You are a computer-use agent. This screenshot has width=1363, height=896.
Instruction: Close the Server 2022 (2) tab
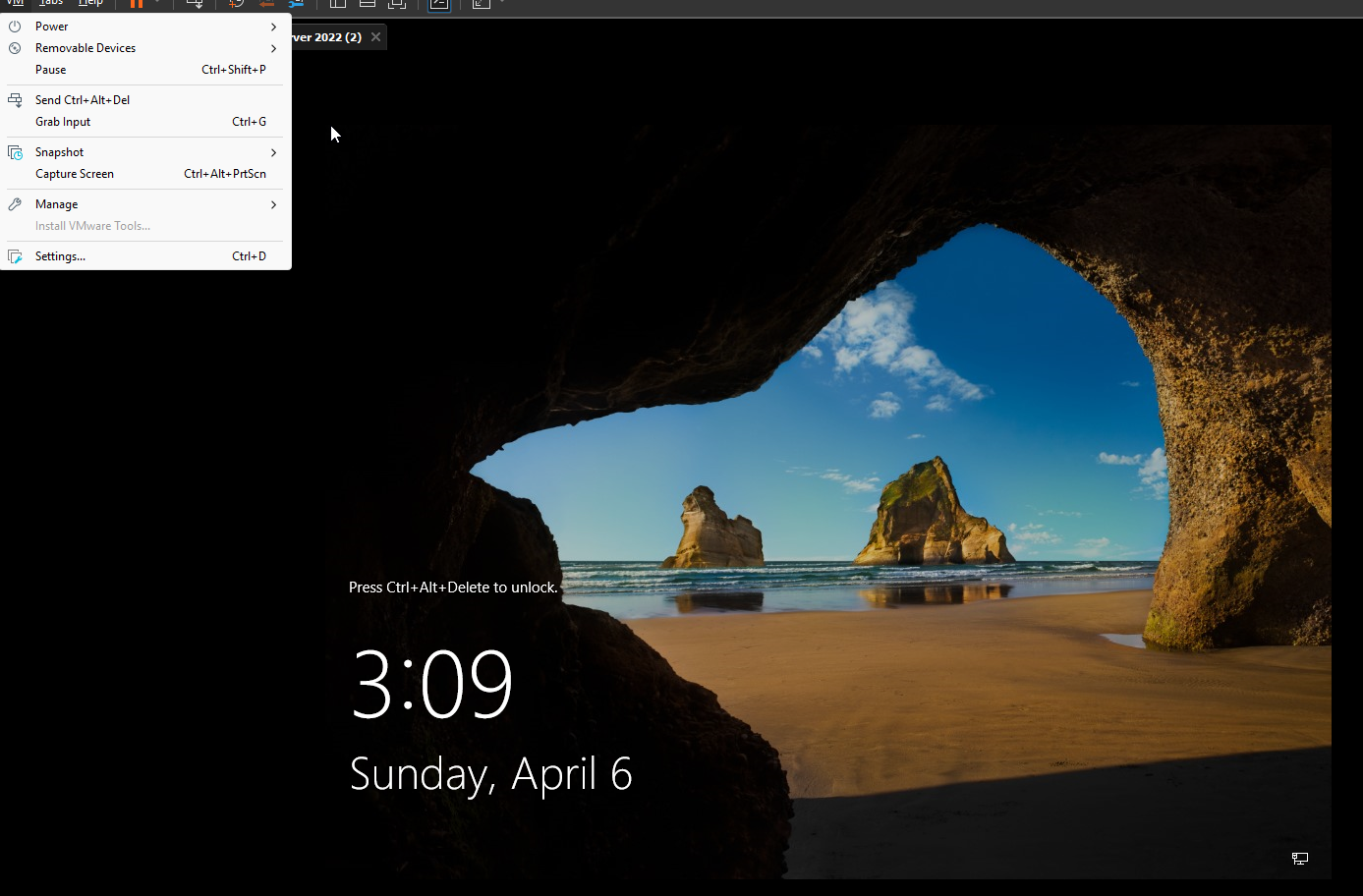tap(375, 37)
